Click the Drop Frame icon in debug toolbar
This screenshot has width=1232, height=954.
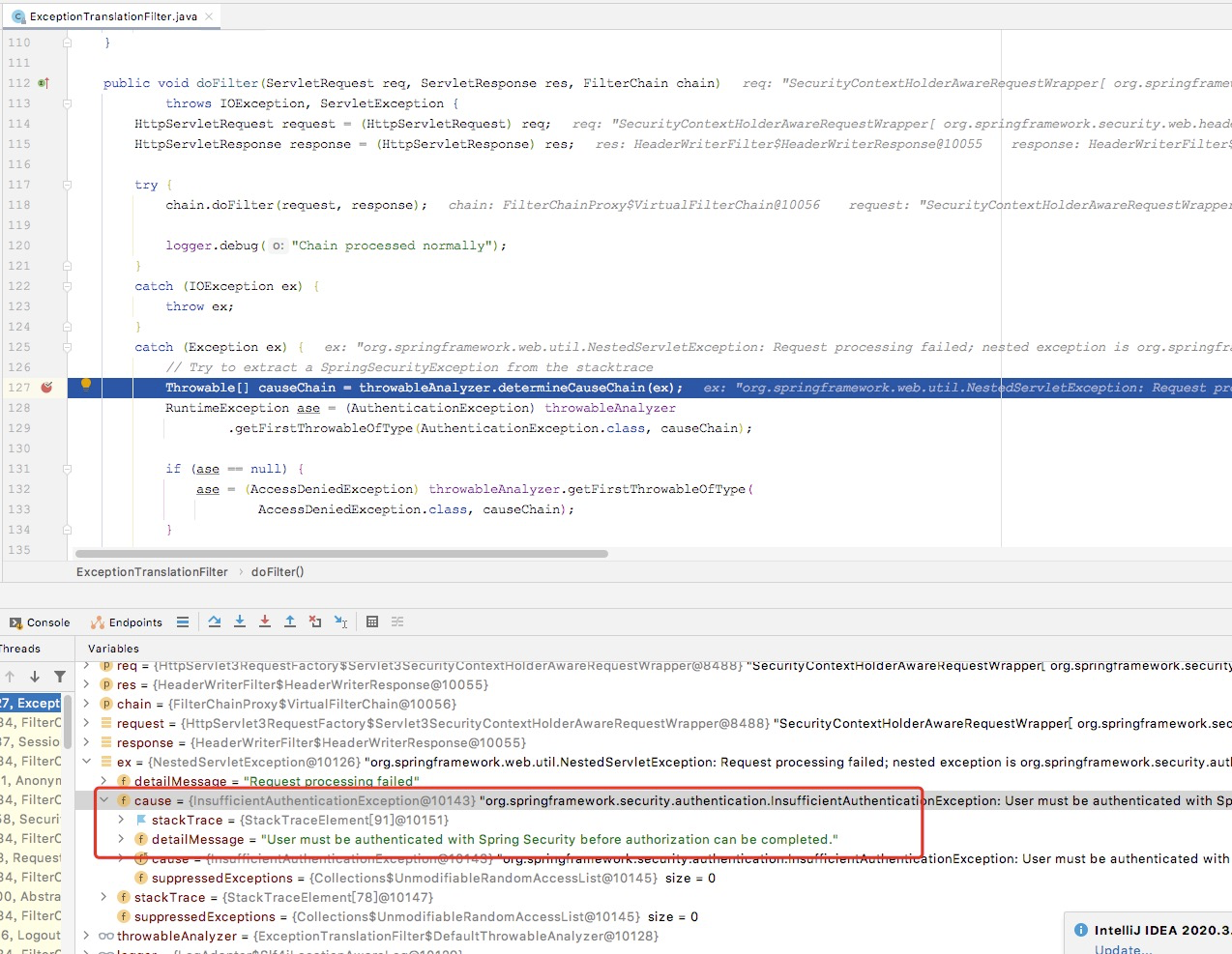click(316, 622)
